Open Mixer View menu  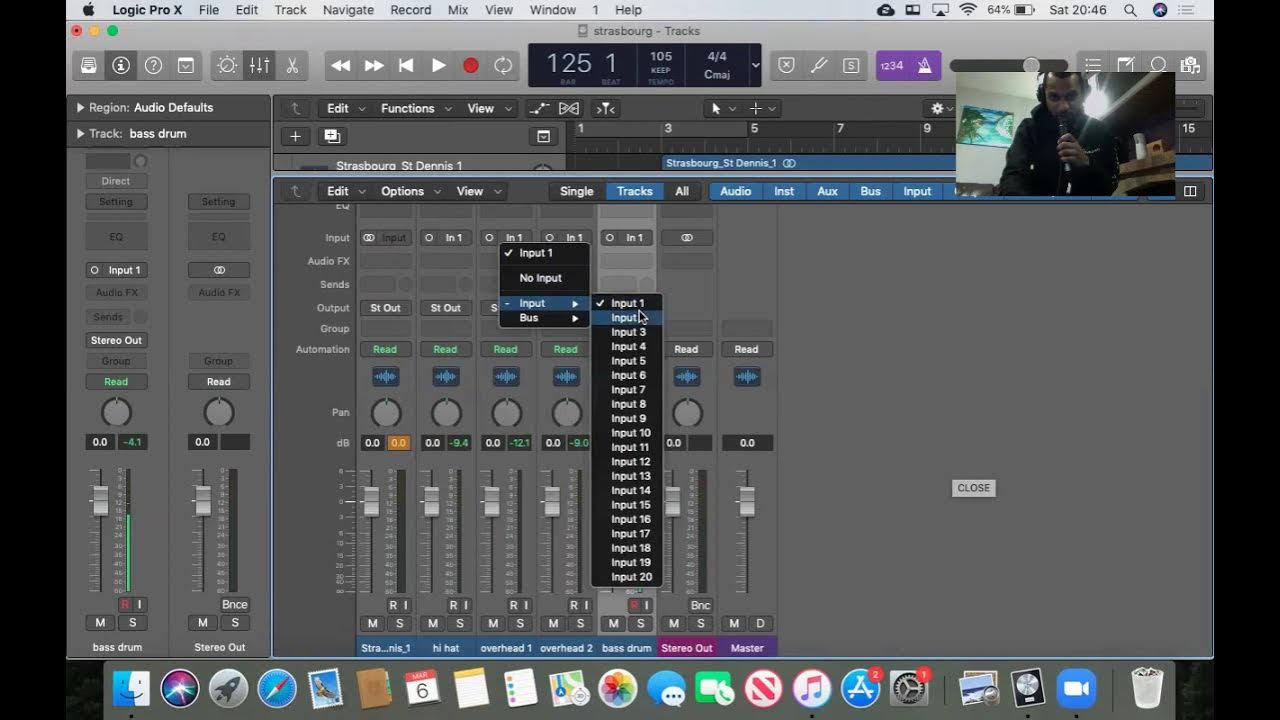tap(477, 191)
